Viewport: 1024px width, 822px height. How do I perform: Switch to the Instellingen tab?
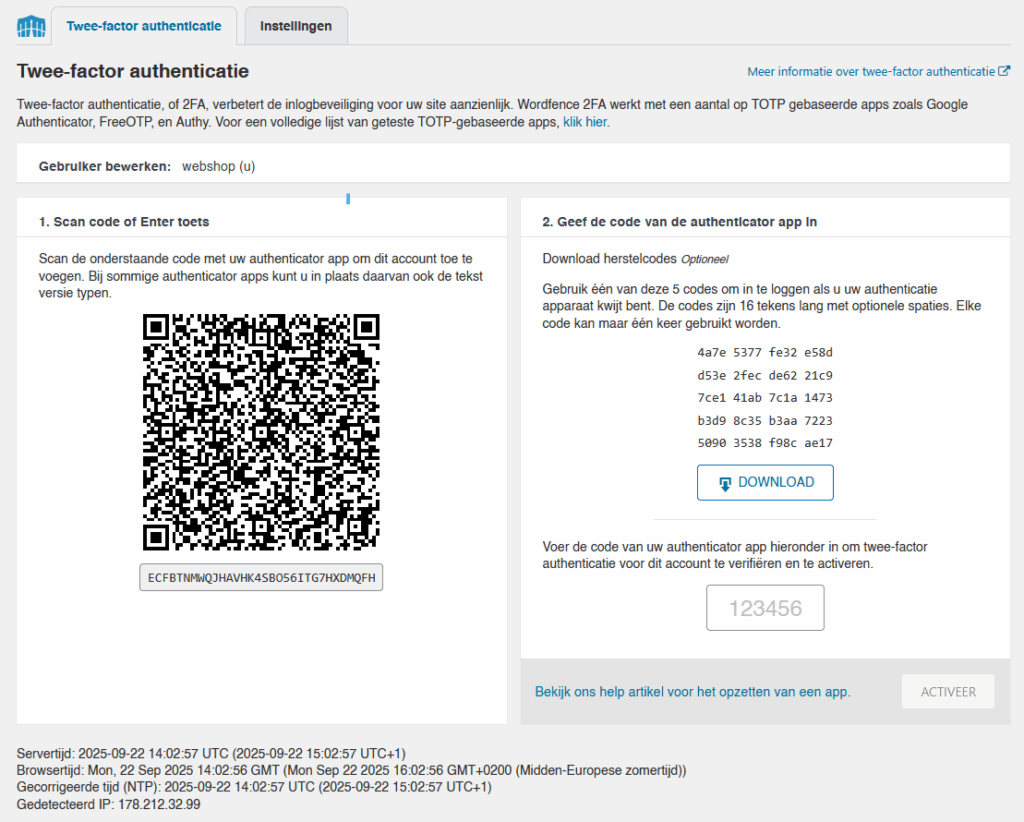pyautogui.click(x=296, y=27)
